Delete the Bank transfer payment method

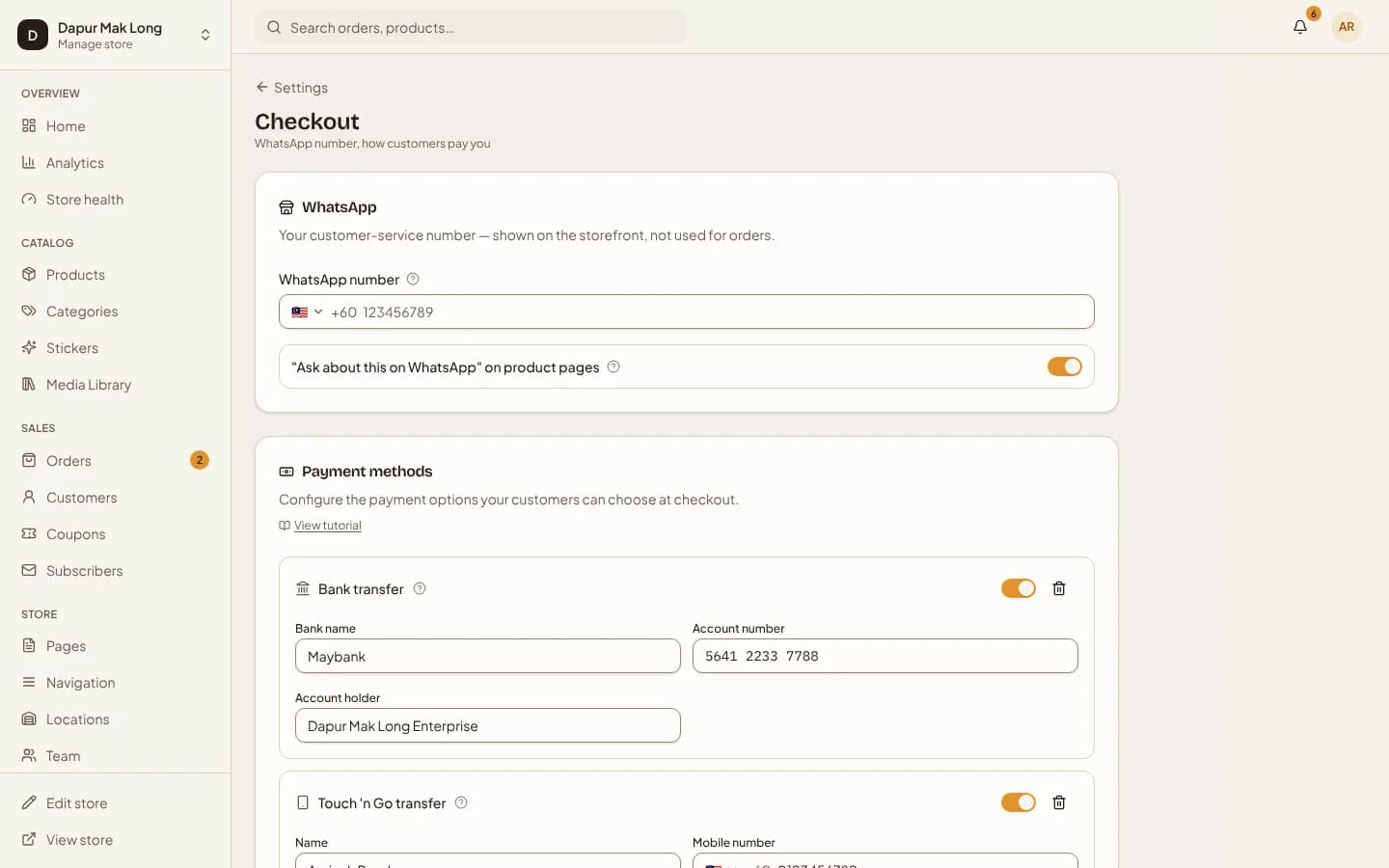click(1059, 588)
